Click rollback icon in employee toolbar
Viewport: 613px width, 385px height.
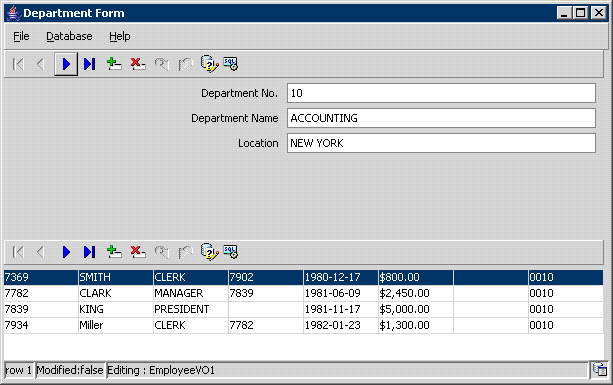[x=185, y=252]
